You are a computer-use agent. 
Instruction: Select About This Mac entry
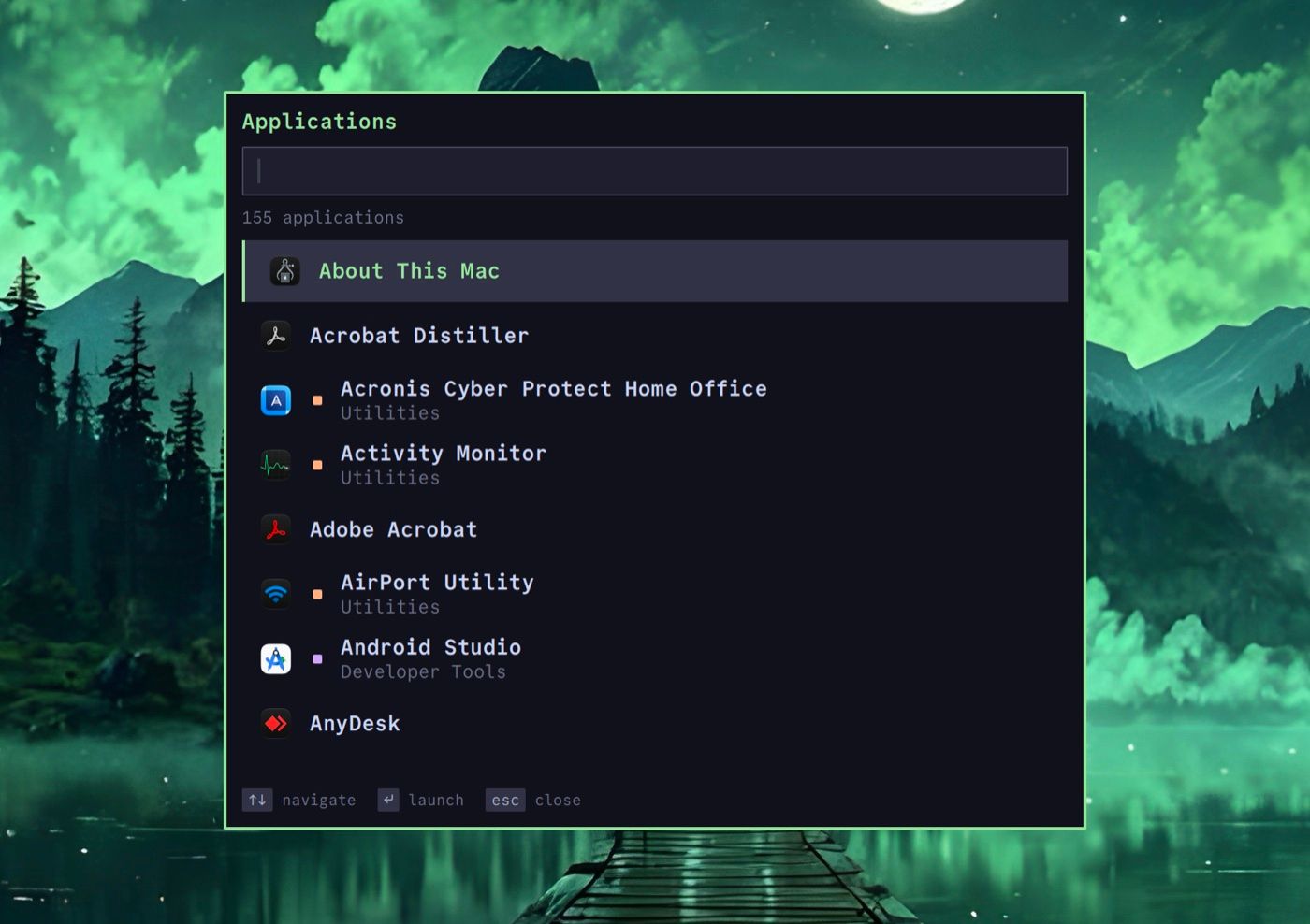point(655,271)
